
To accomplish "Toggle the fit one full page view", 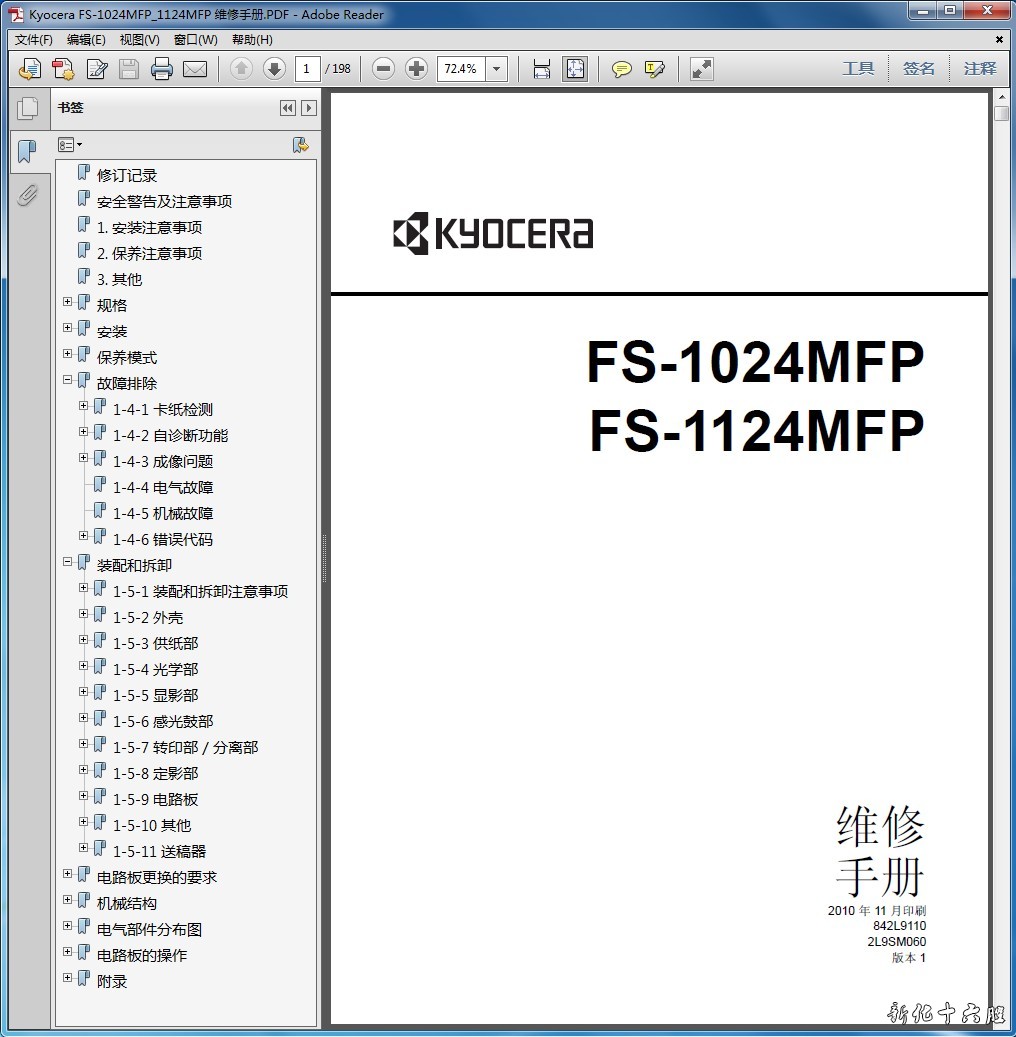I will 575,69.
